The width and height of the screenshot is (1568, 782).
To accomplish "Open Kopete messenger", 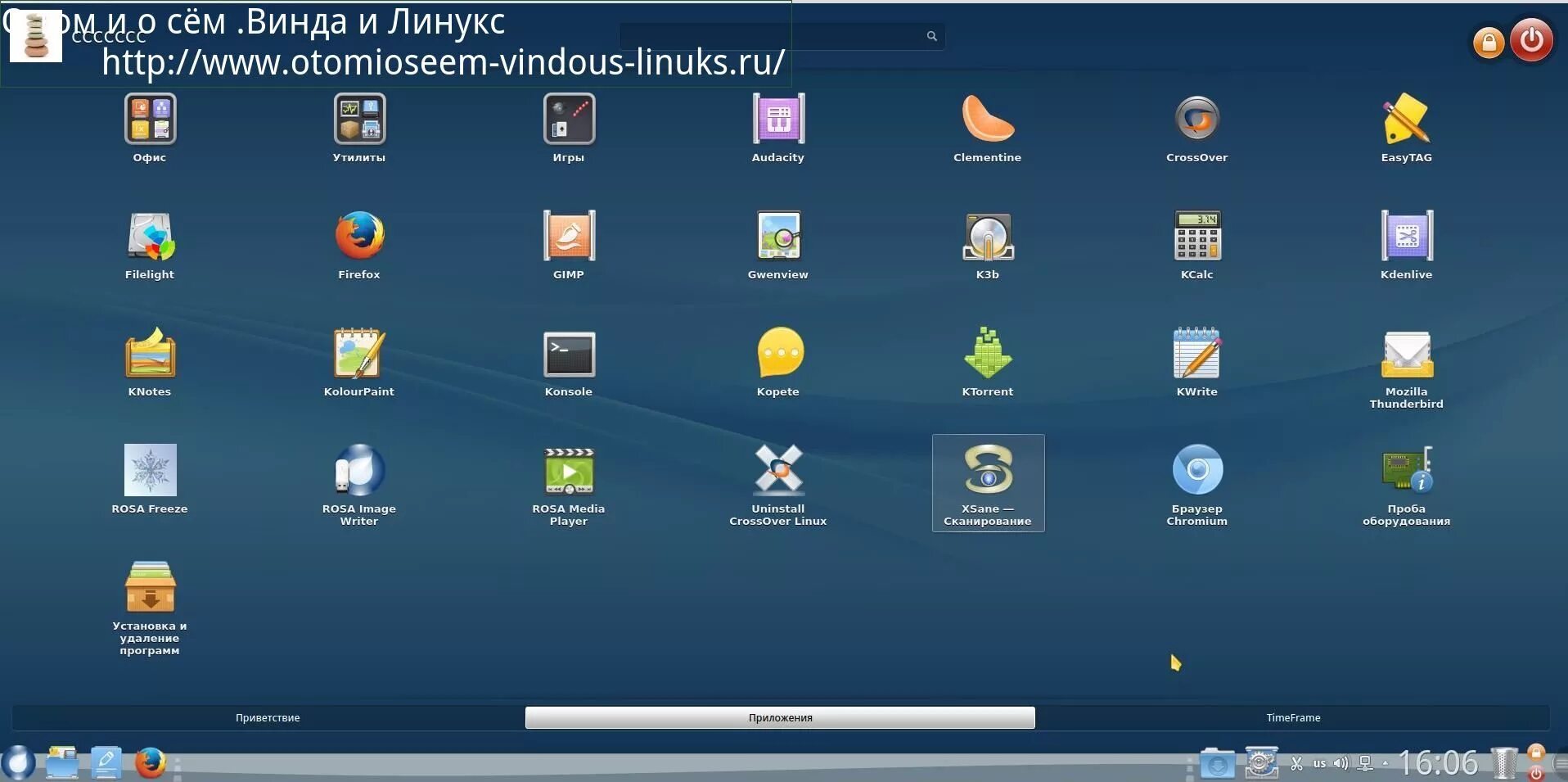I will tap(778, 363).
